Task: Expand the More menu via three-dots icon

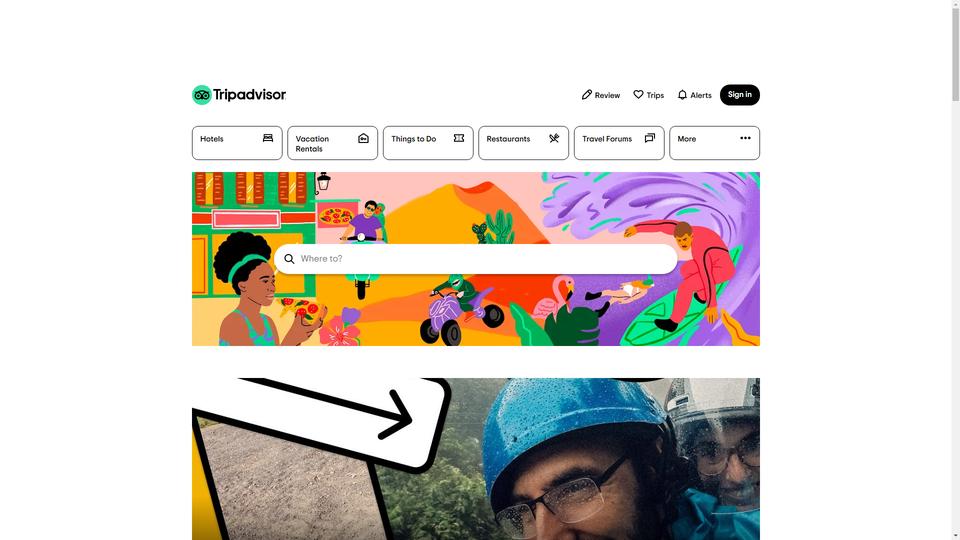Action: pyautogui.click(x=745, y=138)
